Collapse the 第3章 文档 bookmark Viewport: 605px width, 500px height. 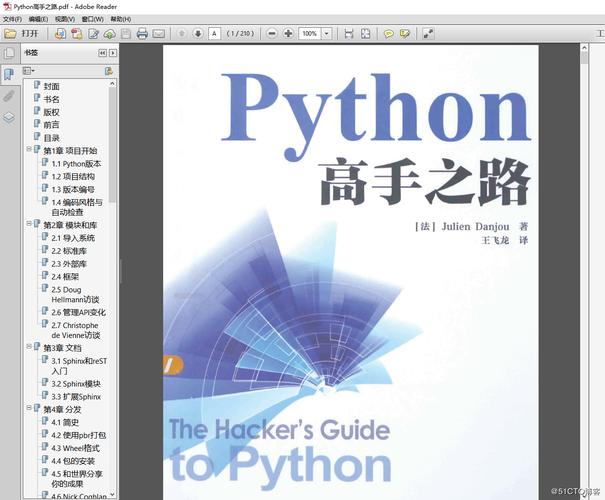(x=29, y=346)
